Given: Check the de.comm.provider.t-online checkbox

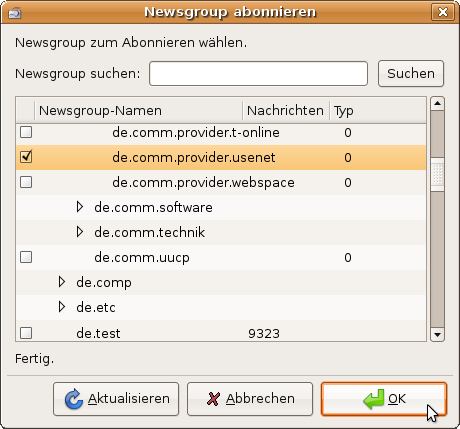Looking at the screenshot, I should [x=26, y=132].
